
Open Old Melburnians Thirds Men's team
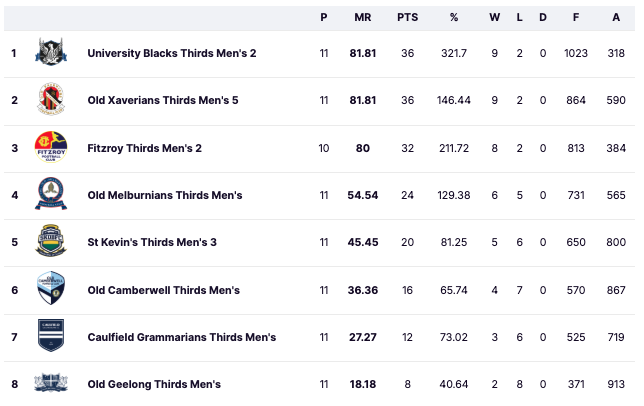point(165,195)
